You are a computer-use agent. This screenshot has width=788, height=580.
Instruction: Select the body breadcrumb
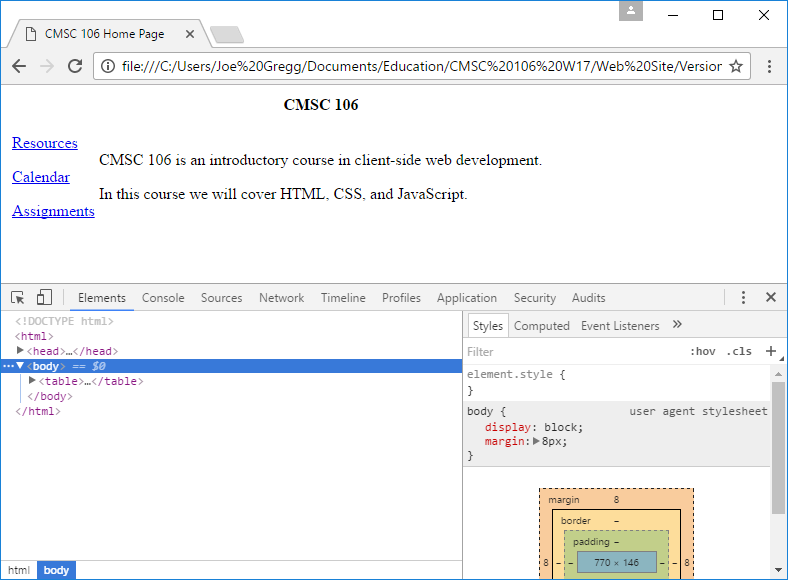tap(56, 570)
